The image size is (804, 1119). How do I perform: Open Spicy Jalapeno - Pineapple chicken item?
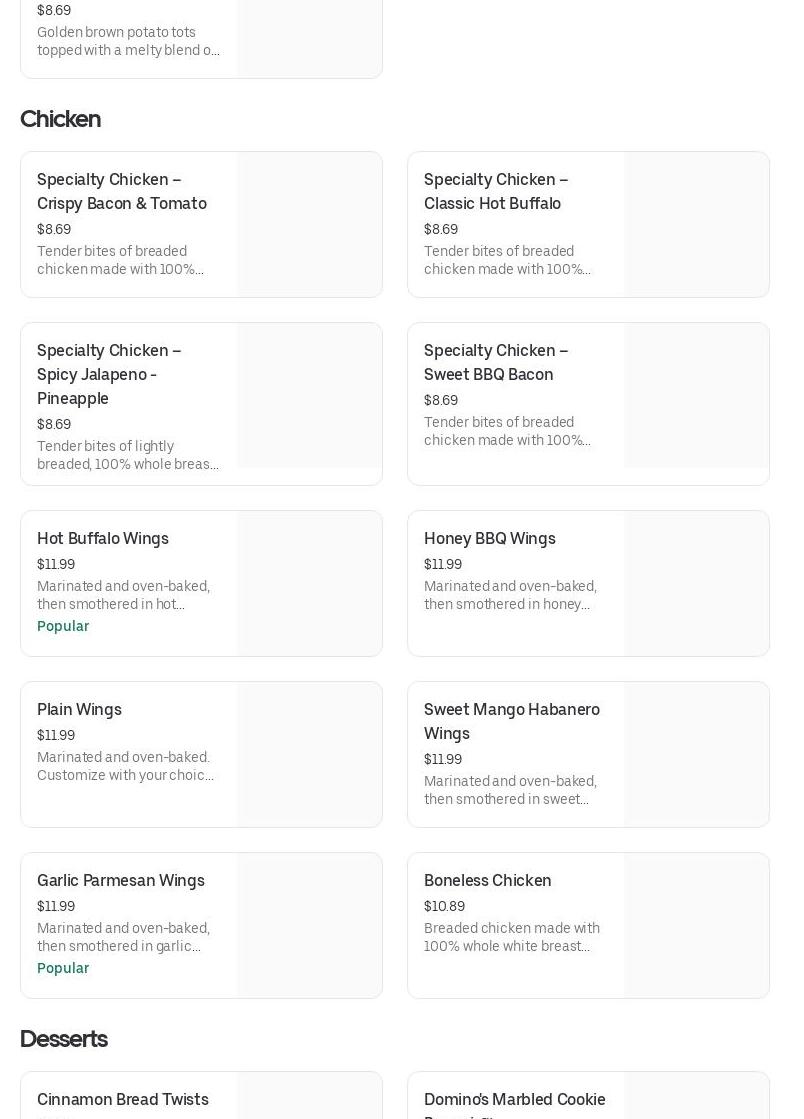(109, 374)
